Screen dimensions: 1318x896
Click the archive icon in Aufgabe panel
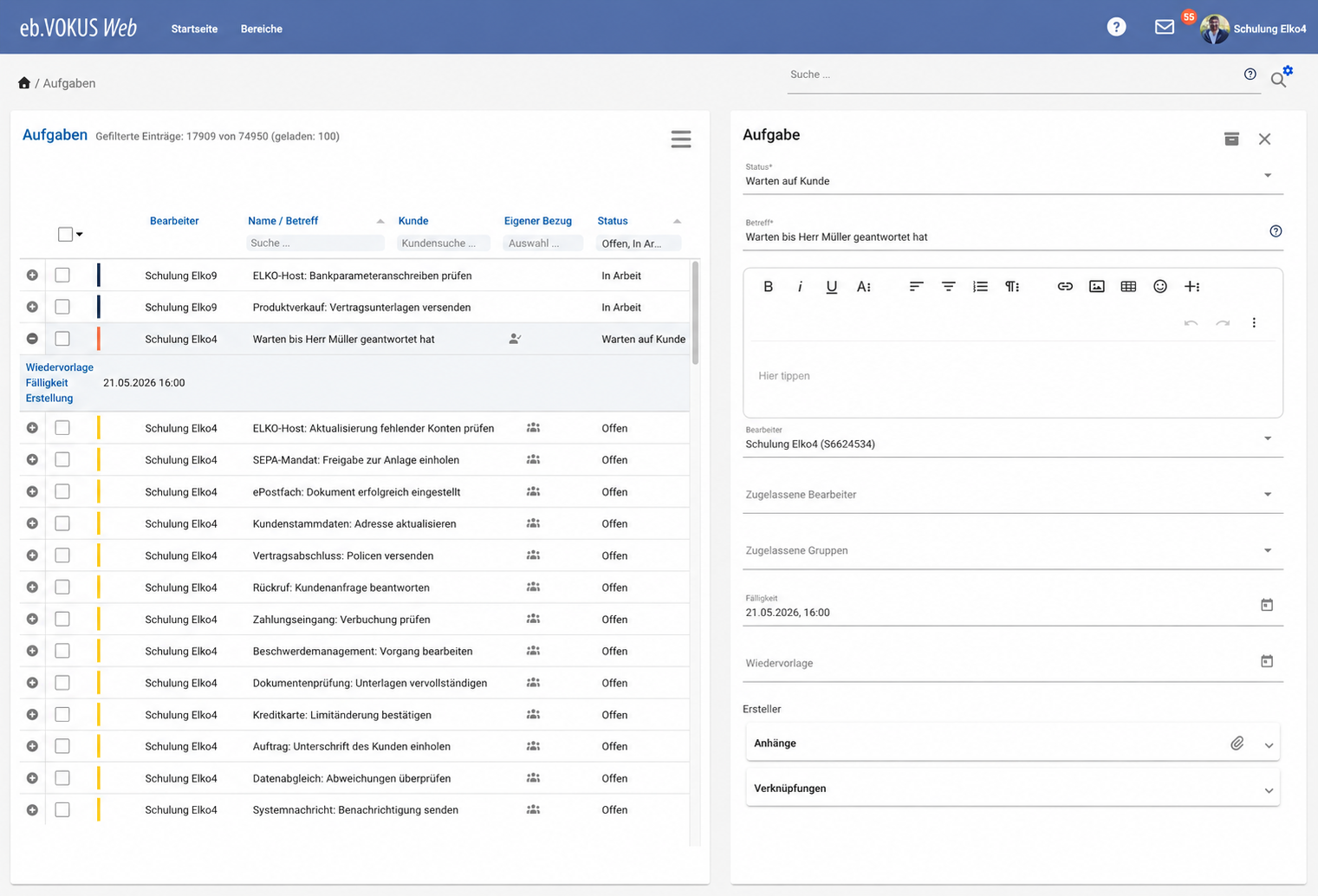tap(1231, 139)
